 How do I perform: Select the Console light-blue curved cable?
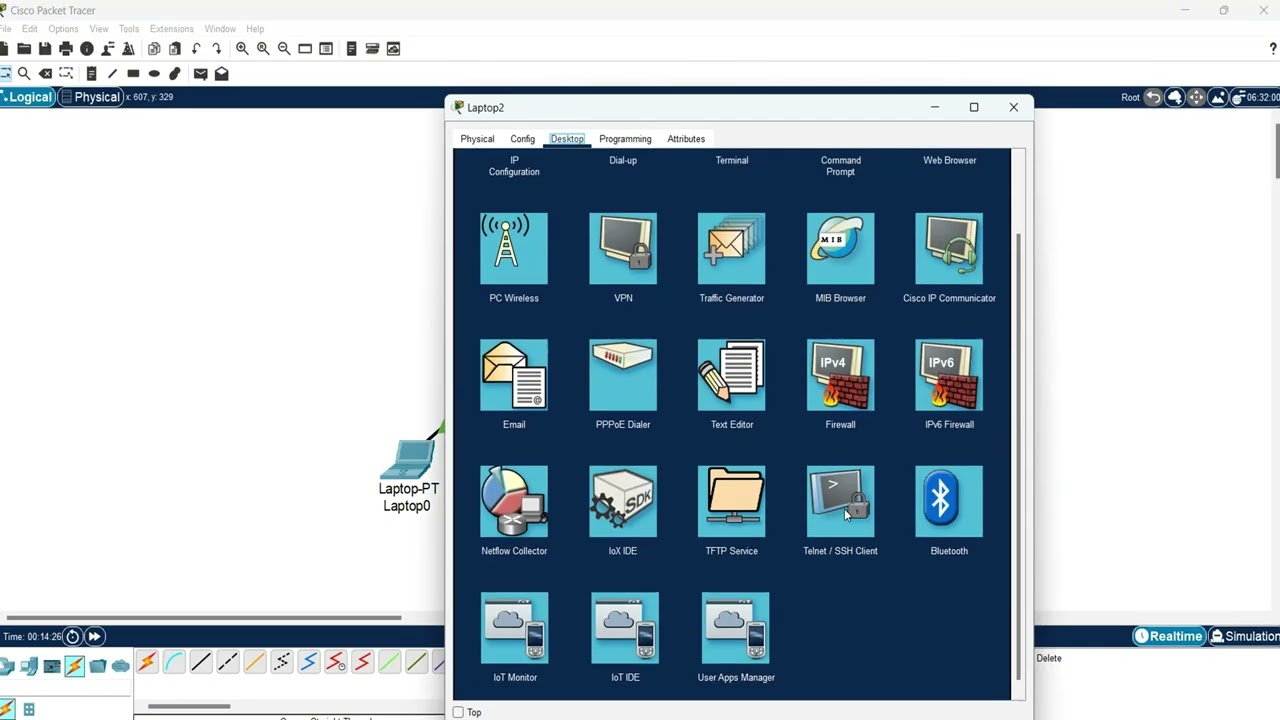pos(174,662)
